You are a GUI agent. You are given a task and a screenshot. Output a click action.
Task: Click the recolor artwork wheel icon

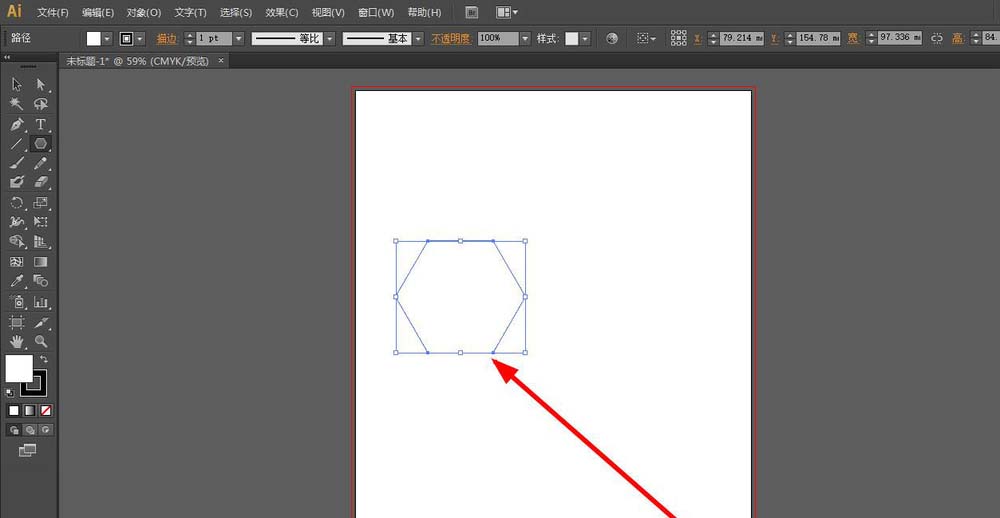point(612,38)
